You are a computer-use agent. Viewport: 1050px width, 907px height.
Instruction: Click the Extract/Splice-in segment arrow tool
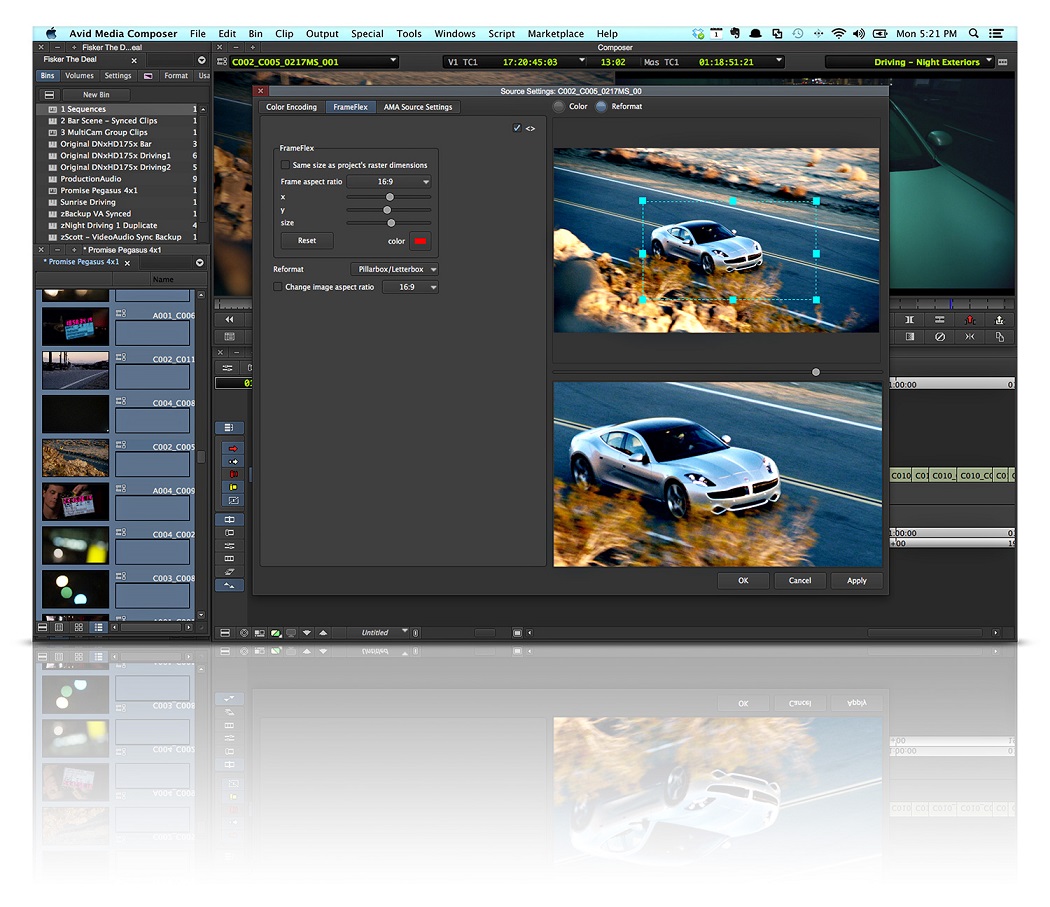click(233, 461)
